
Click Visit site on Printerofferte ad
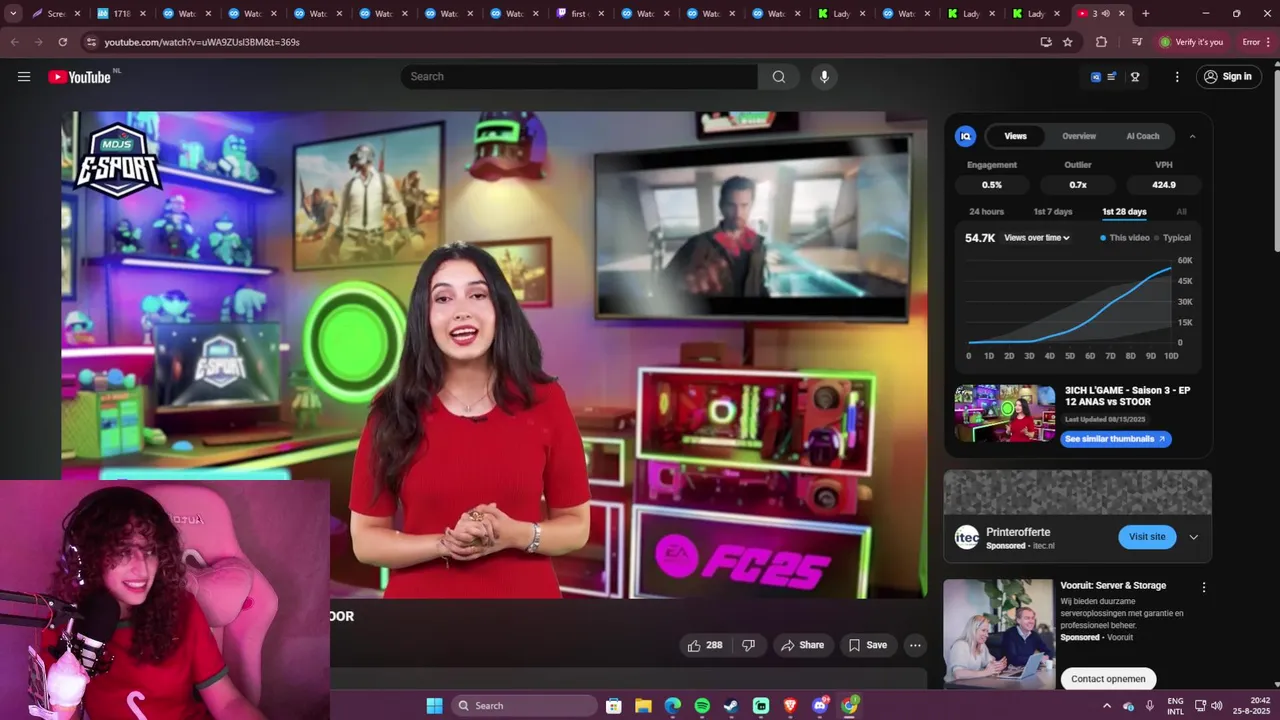1147,537
